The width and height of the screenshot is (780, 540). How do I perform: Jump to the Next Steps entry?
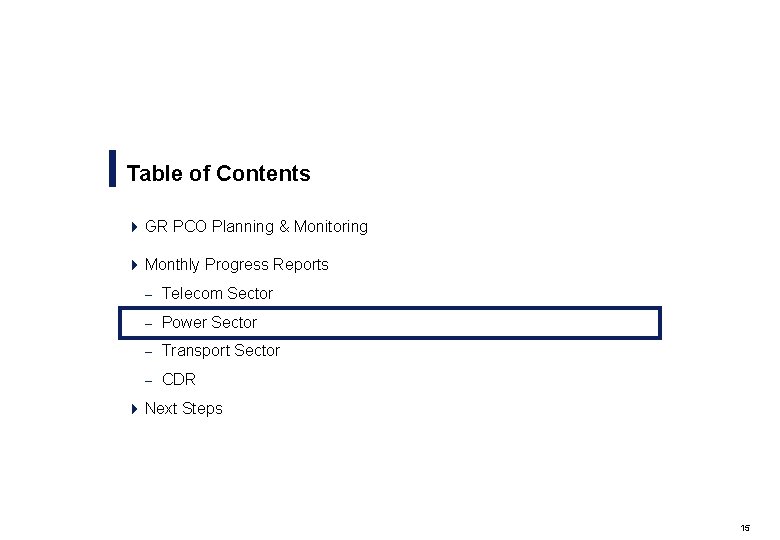(184, 409)
